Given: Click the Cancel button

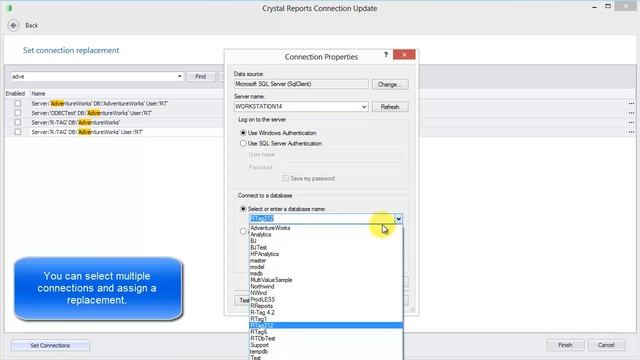Looking at the screenshot, I should pyautogui.click(x=607, y=345).
